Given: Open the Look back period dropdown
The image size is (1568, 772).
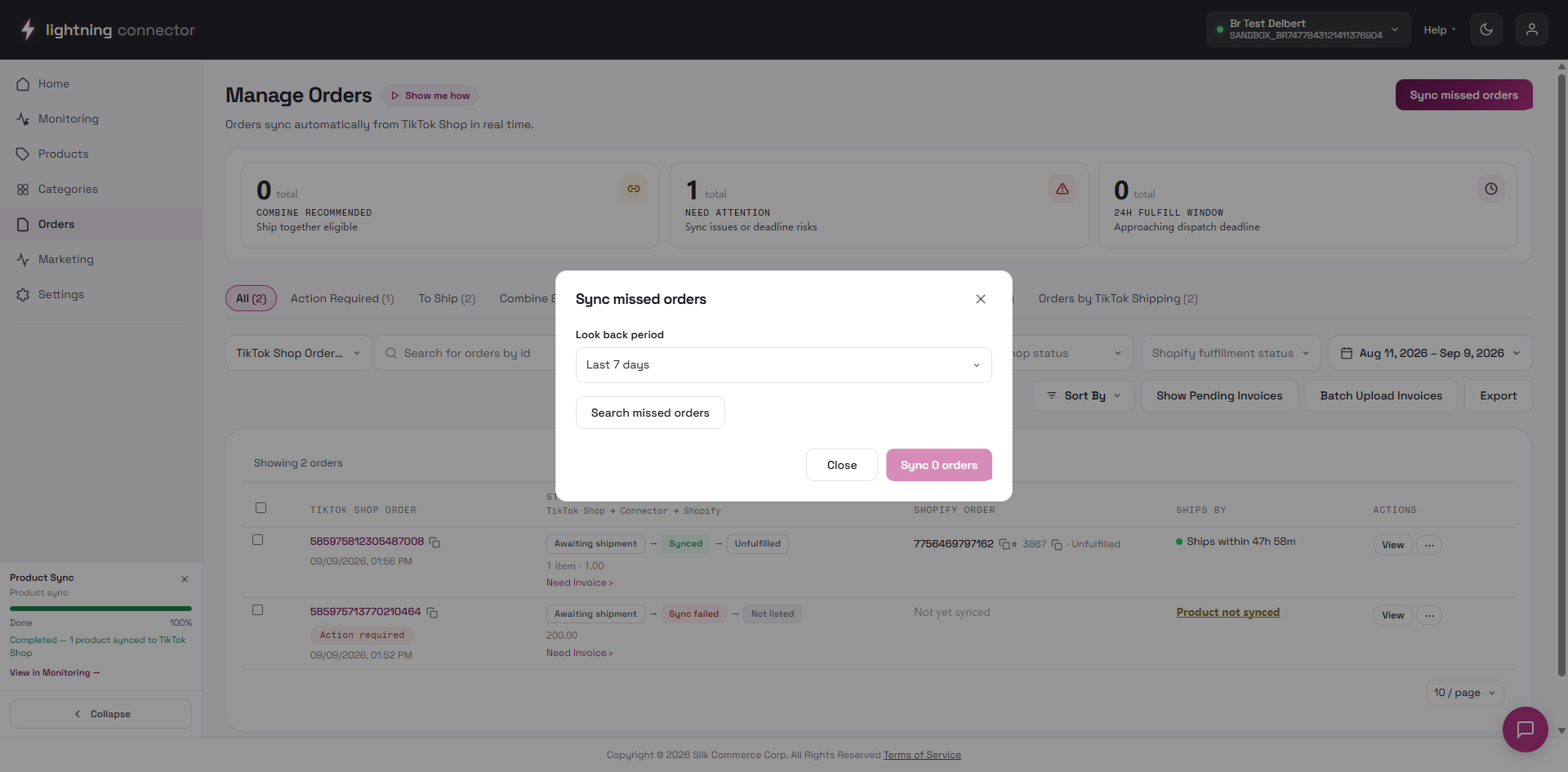Looking at the screenshot, I should [x=784, y=365].
